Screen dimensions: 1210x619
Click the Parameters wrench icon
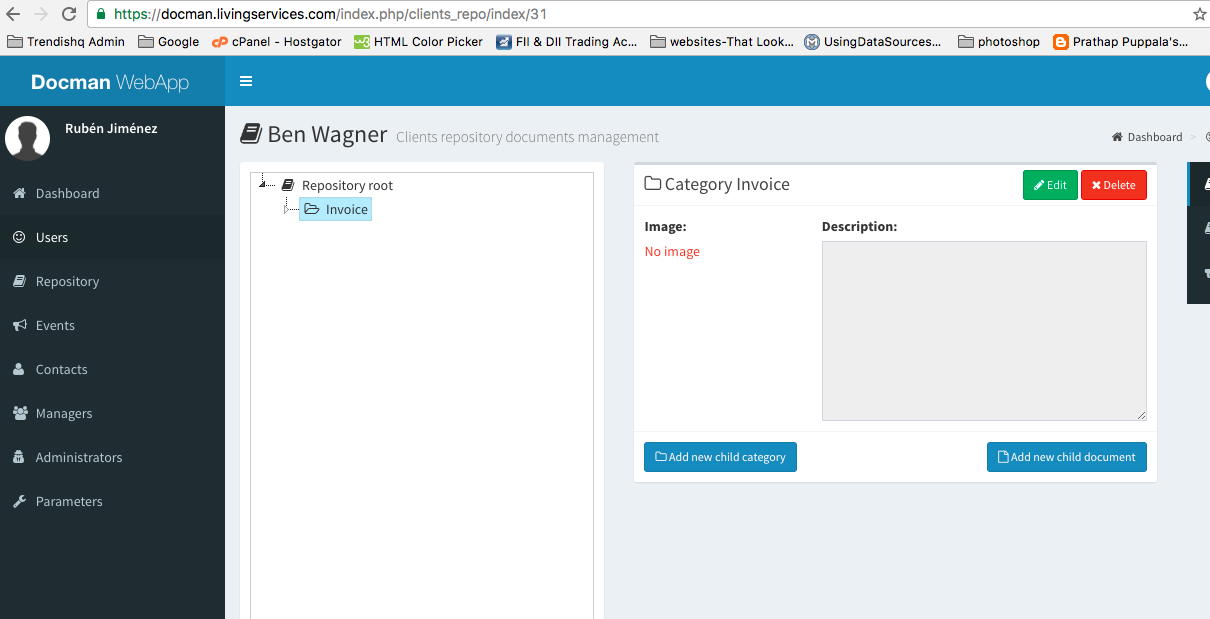click(x=19, y=501)
